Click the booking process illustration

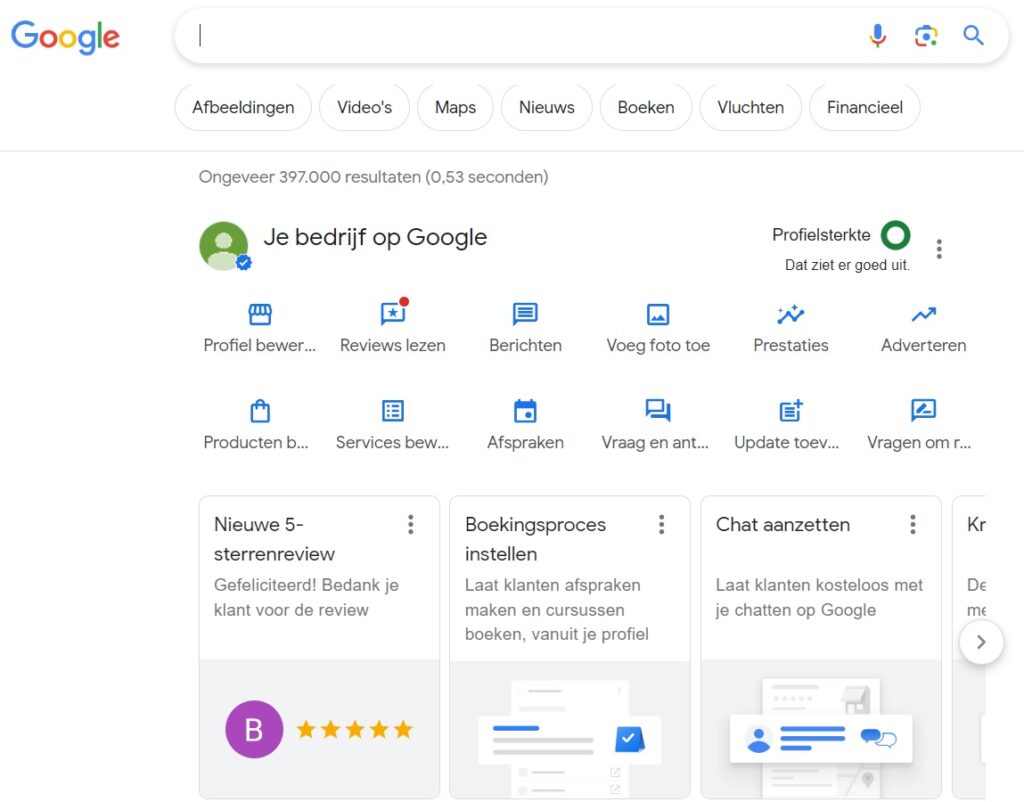pos(569,730)
